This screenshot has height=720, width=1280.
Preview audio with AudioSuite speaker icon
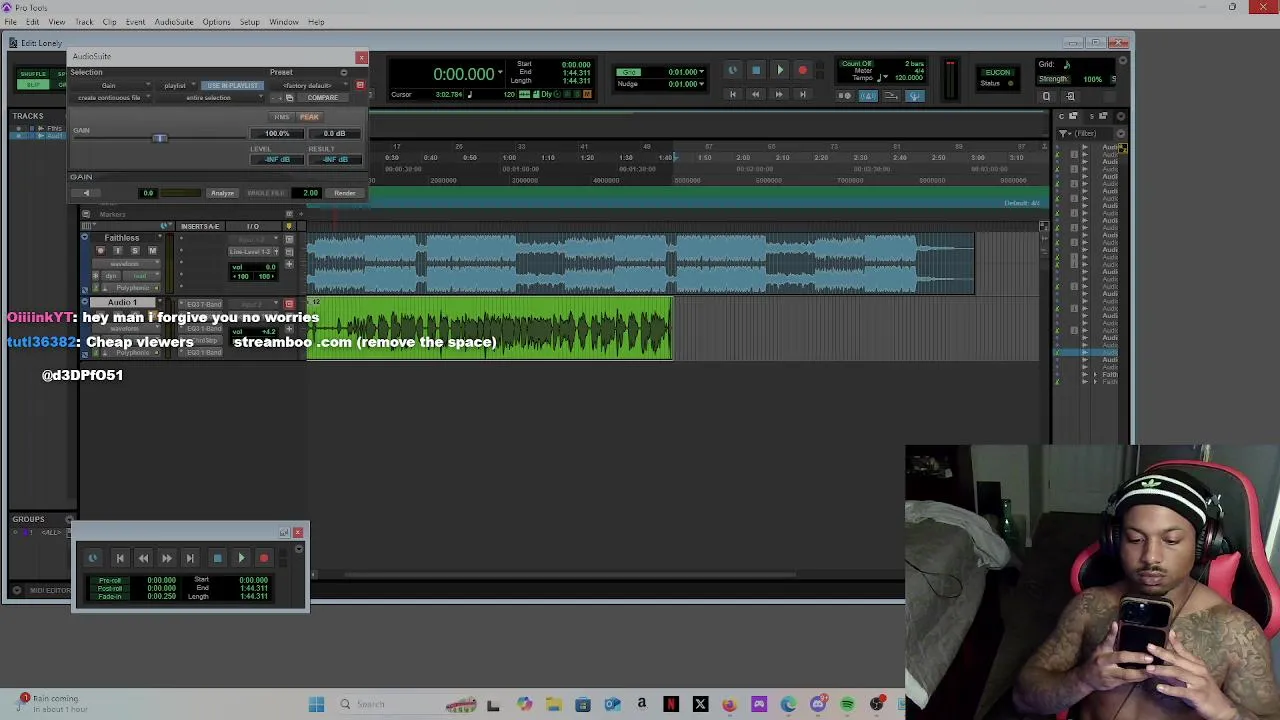[x=86, y=193]
